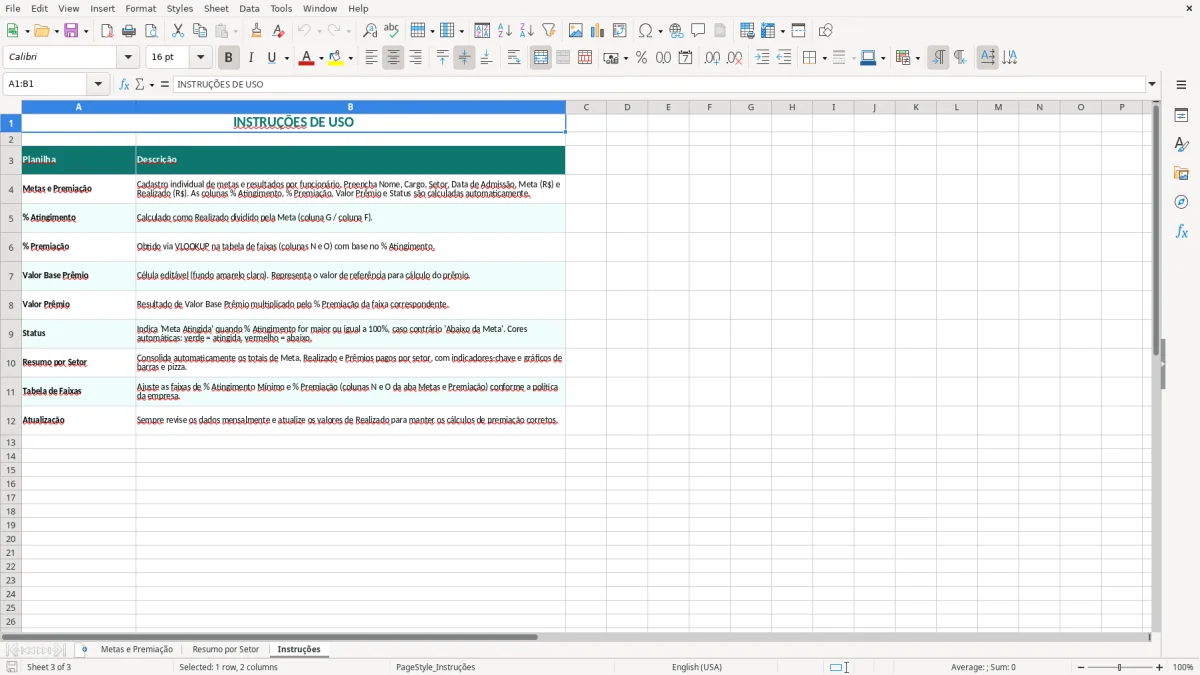Screen dimensions: 1200x675
Task: Open the Borders dropdown arrow
Action: coord(824,58)
